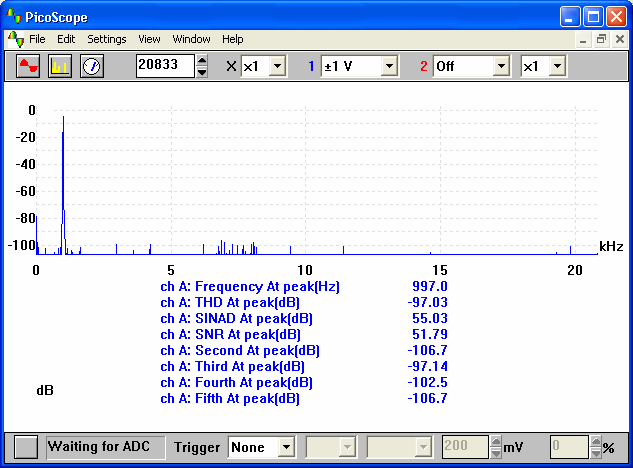The image size is (633, 468).
Task: Open the Trigger None dropdown
Action: click(286, 447)
